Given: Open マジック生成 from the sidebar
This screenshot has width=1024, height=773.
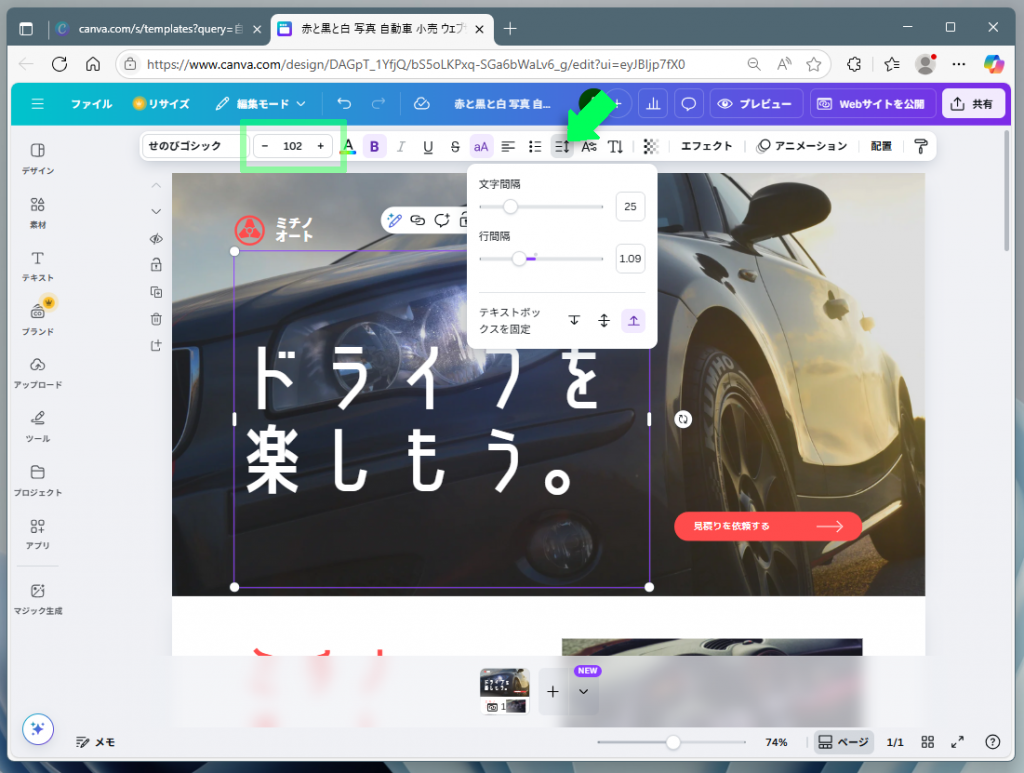Looking at the screenshot, I should pyautogui.click(x=37, y=597).
